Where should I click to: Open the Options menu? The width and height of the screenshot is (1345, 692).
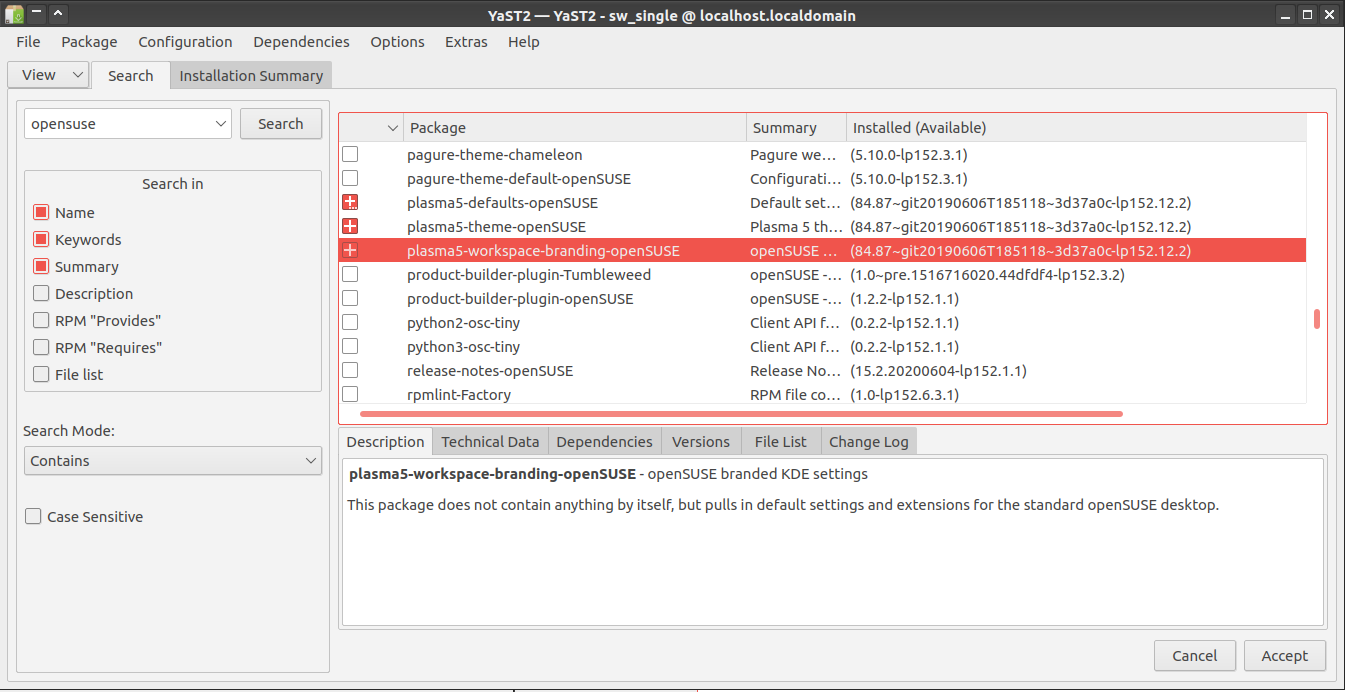(x=397, y=42)
